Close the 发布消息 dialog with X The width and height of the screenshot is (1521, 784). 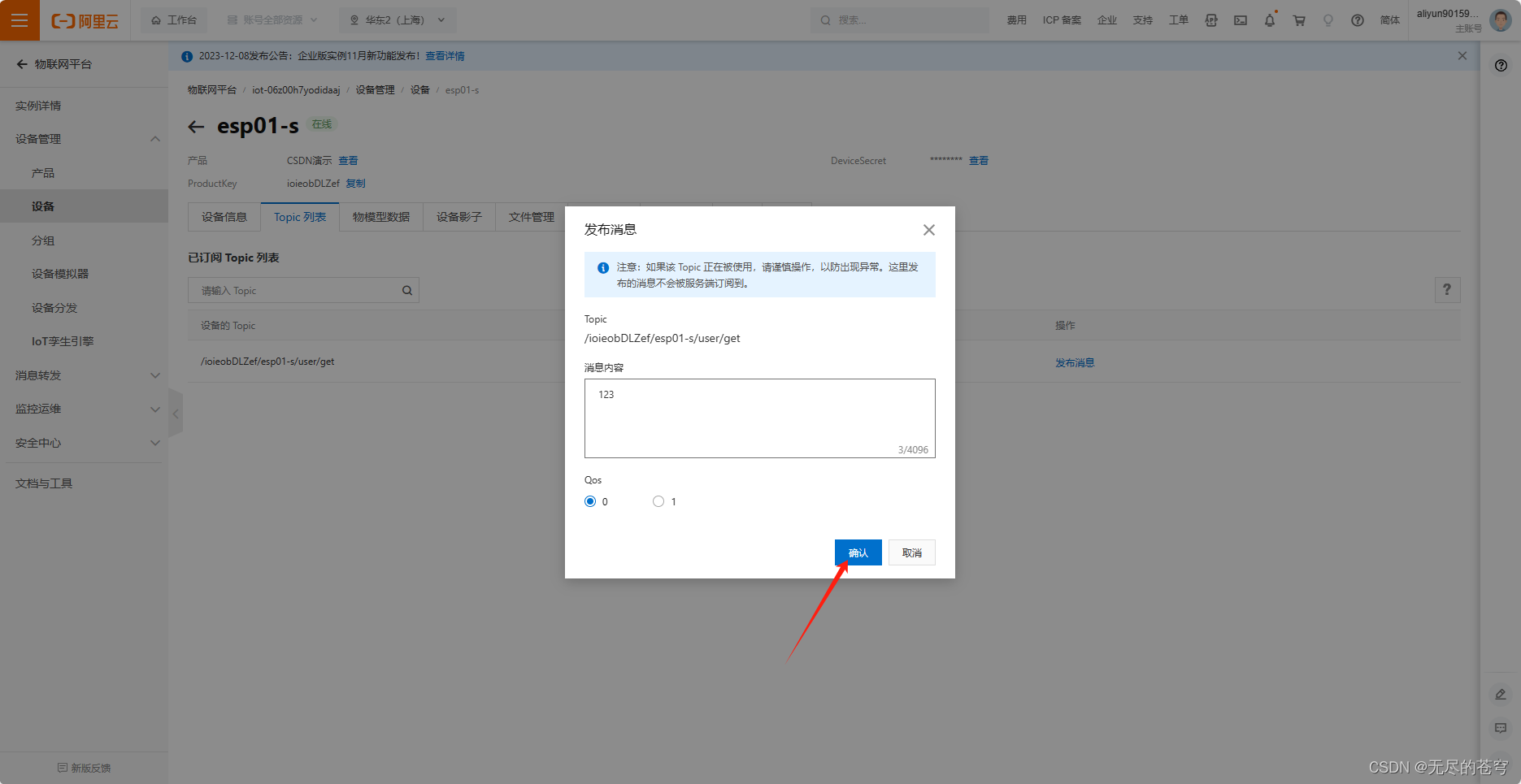click(x=929, y=230)
